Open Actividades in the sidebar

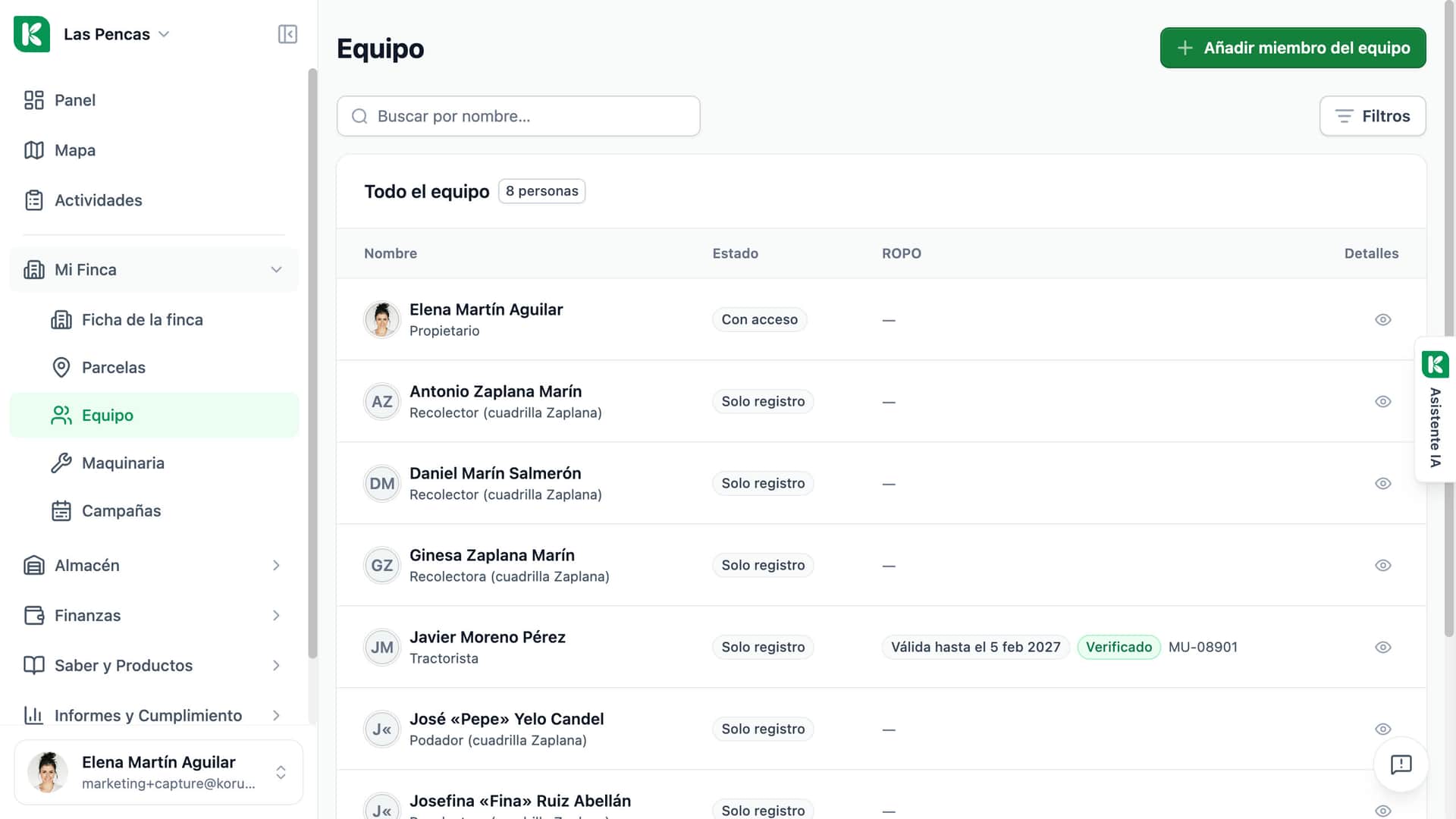pos(154,200)
